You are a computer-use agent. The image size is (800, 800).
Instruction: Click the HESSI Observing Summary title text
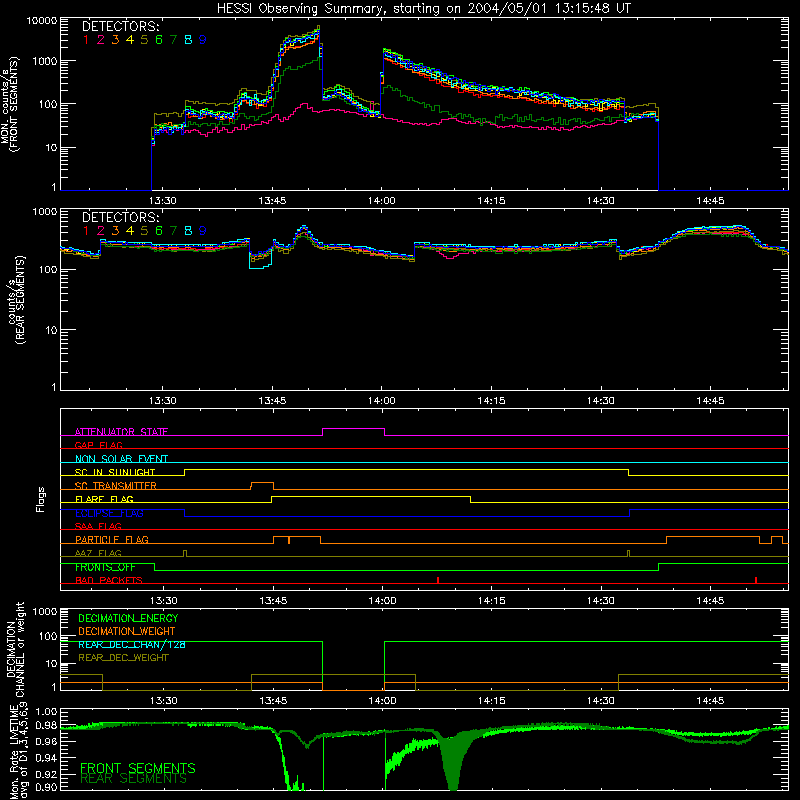click(423, 8)
